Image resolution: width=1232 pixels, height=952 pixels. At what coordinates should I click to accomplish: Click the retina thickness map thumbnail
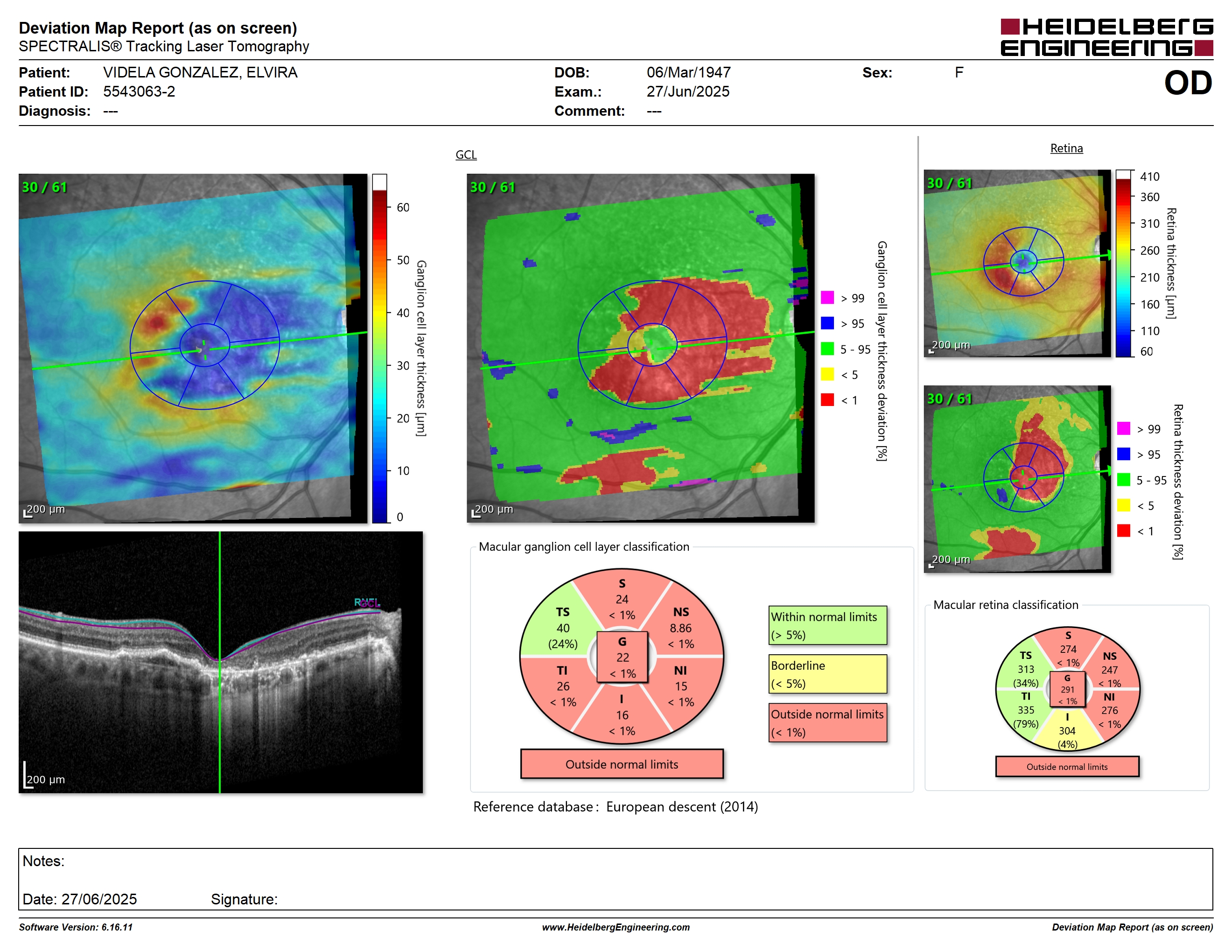tap(1017, 263)
